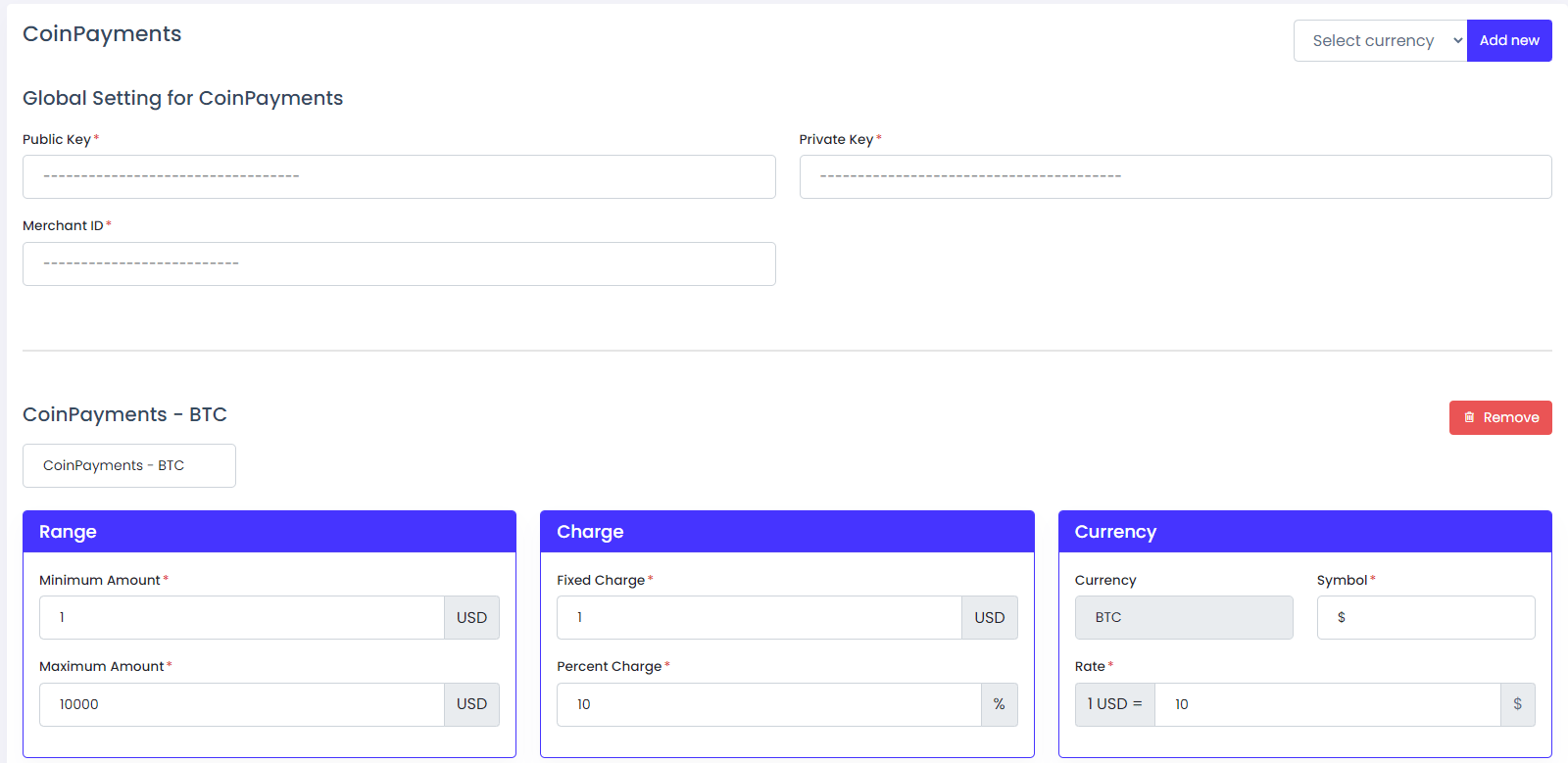1568x763 pixels.
Task: Click the CoinPayments page title
Action: pyautogui.click(x=102, y=34)
